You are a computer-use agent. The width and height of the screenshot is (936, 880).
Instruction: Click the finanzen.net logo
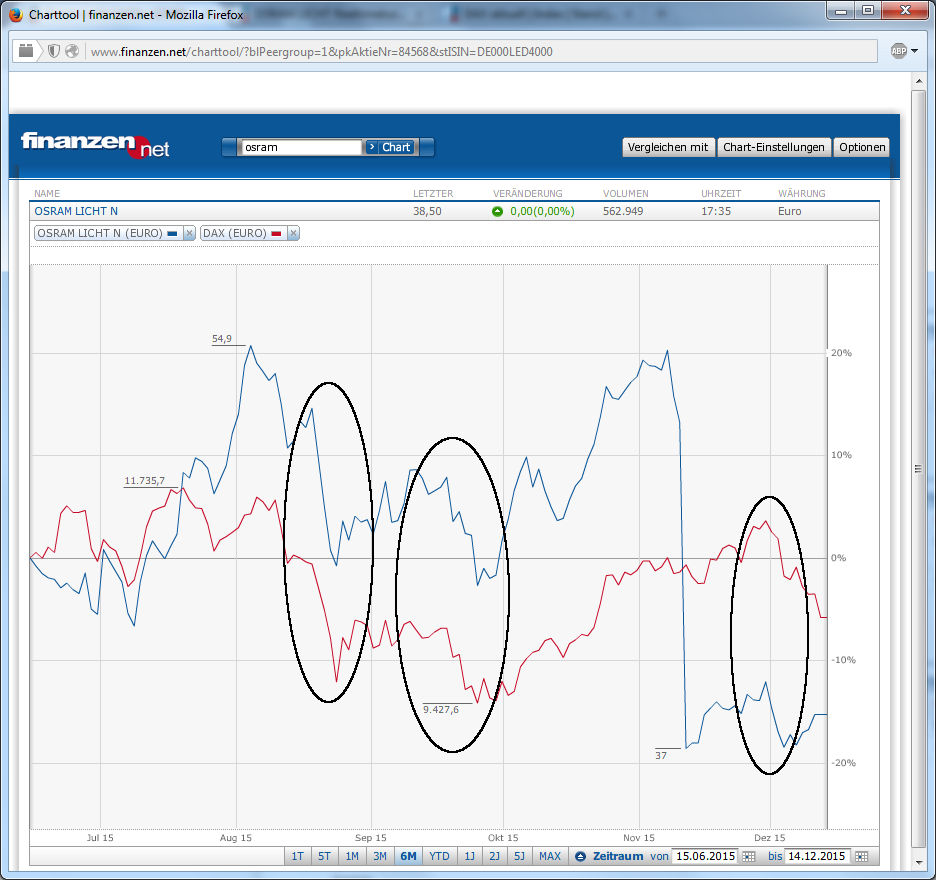coord(96,145)
